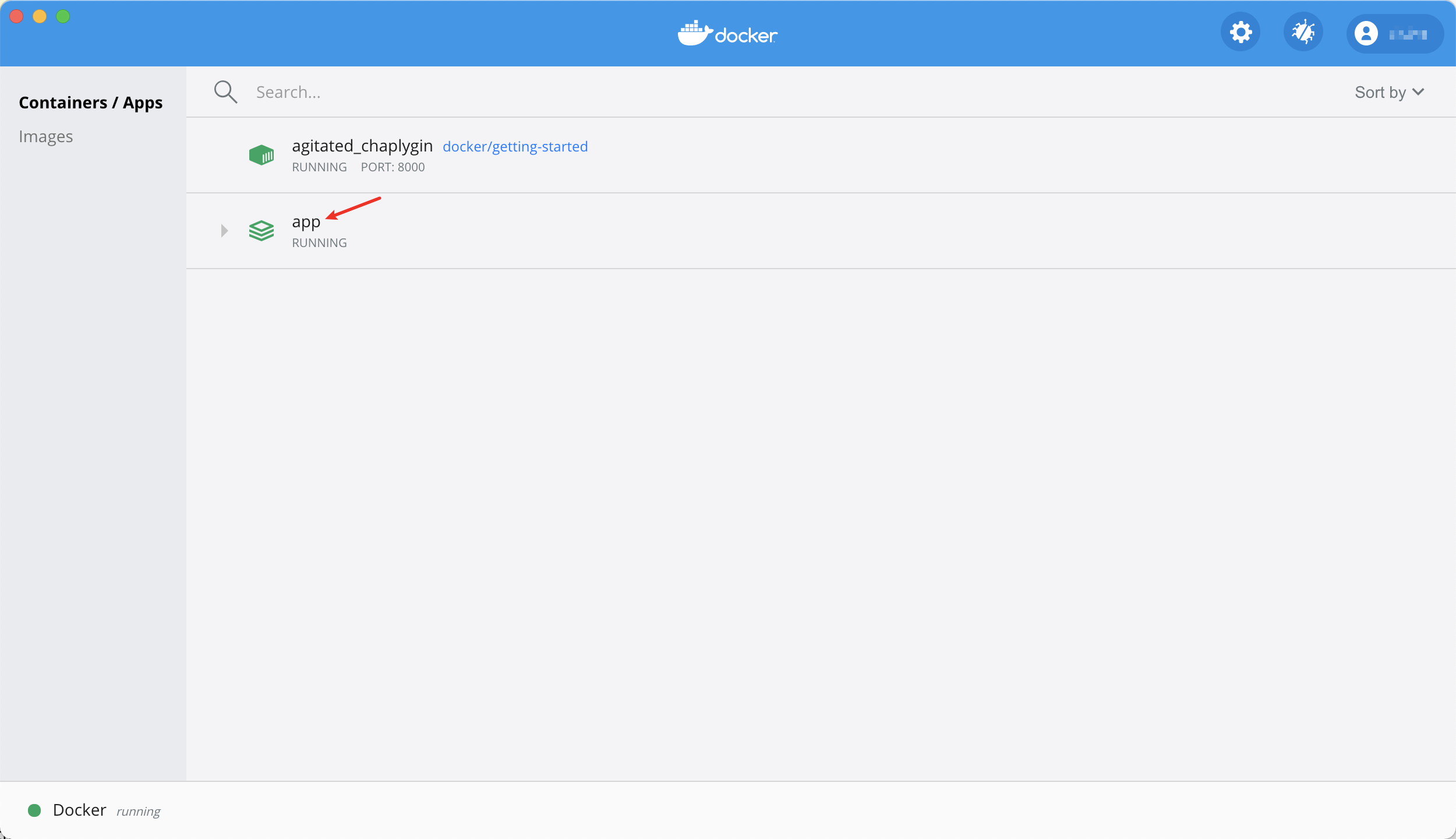The height and width of the screenshot is (839, 1456).
Task: Click RUNNING status under app
Action: [x=319, y=243]
